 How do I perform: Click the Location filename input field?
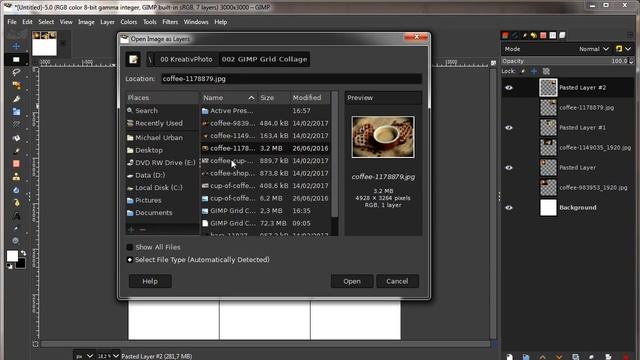tap(291, 79)
